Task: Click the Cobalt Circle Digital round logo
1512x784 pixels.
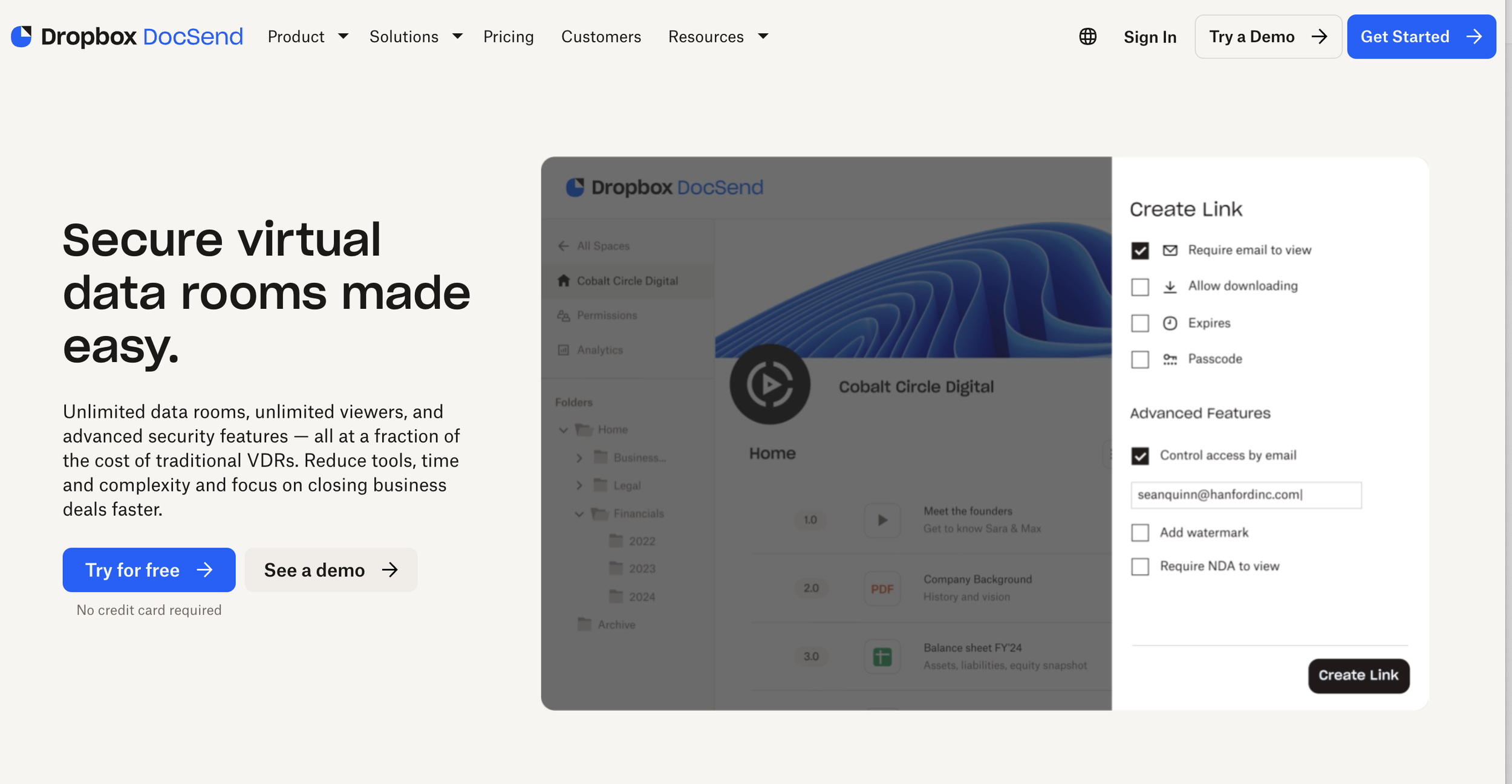Action: 769,384
